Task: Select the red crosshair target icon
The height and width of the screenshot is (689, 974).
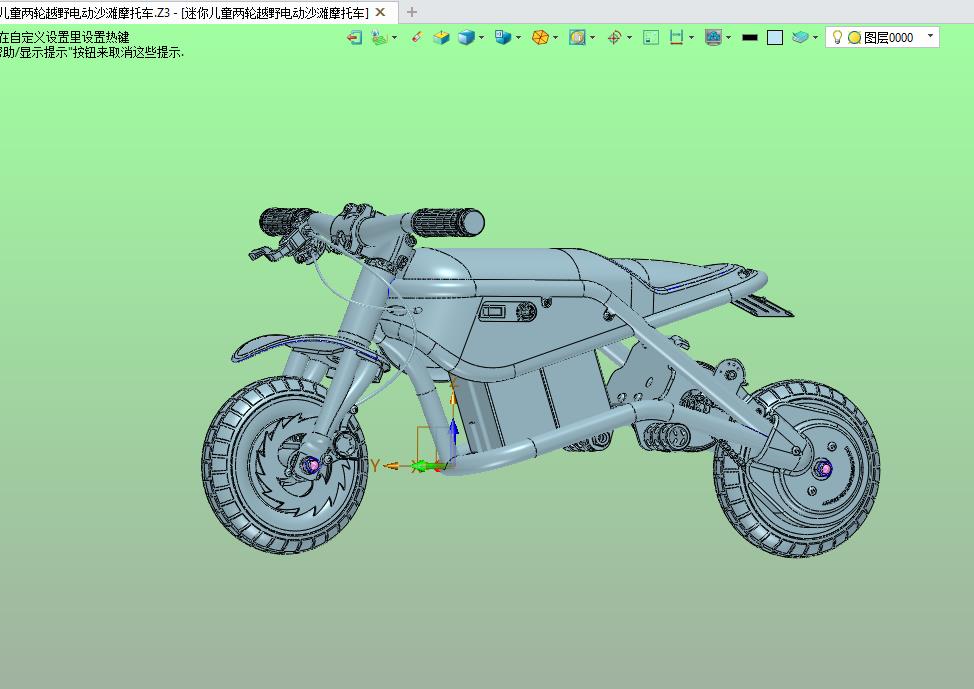Action: click(x=614, y=38)
